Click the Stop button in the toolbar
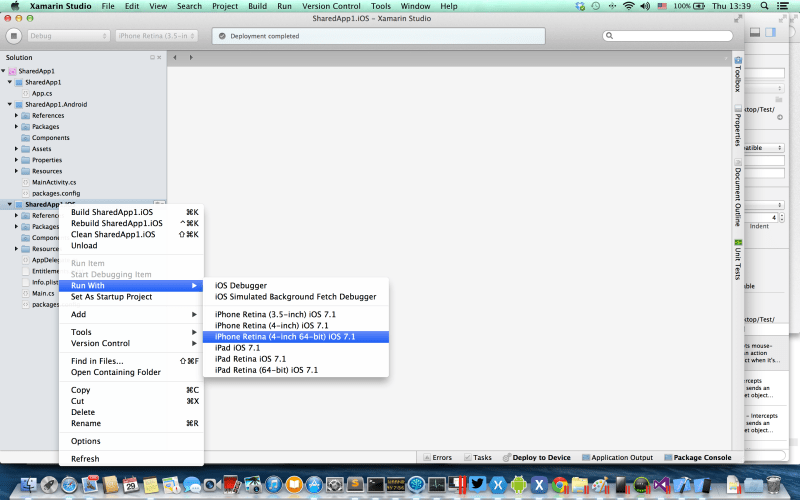Viewport: 800px width, 500px height. (14, 36)
